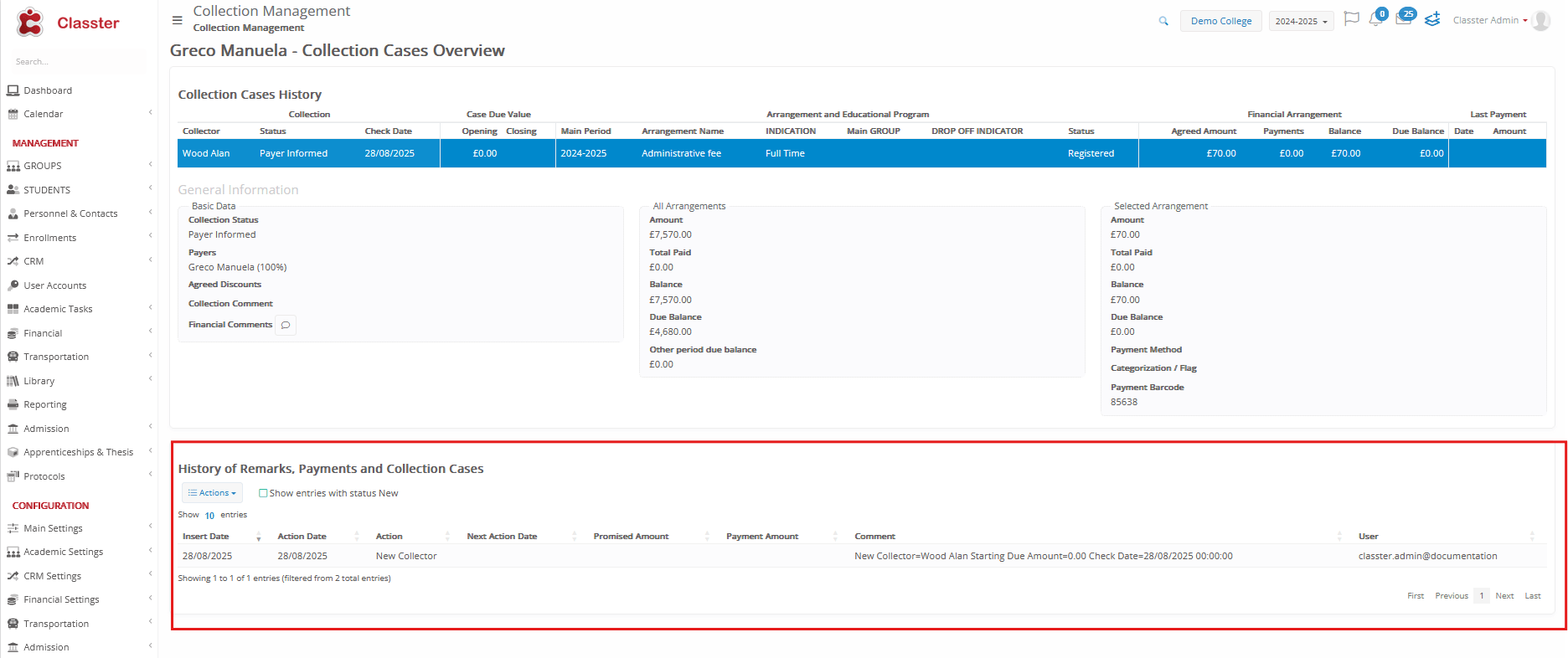Screen dimensions: 1568x658
Task: Click the Classter logo
Action: (68, 23)
